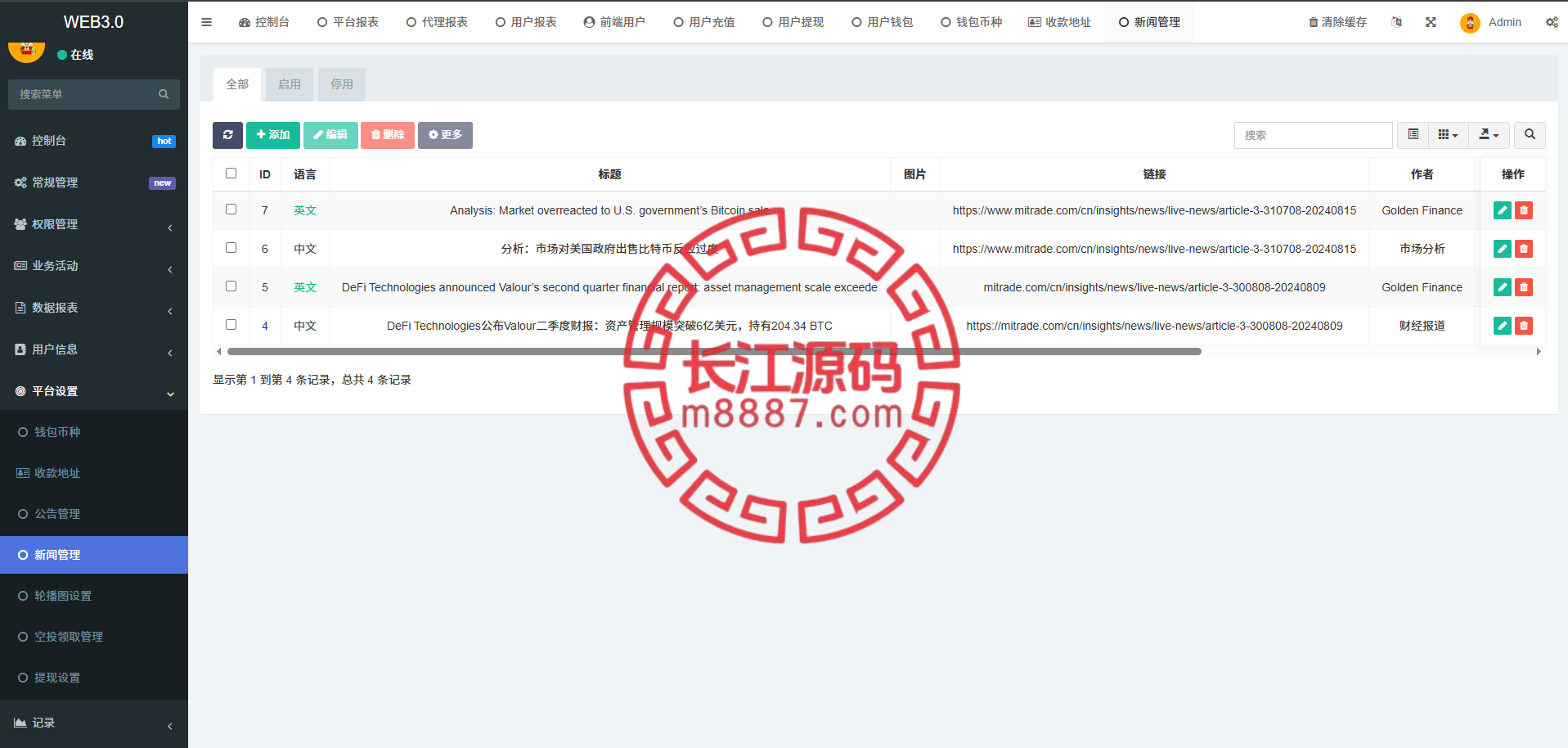
Task: Open 空投领取管理 in the sidebar
Action: [94, 637]
